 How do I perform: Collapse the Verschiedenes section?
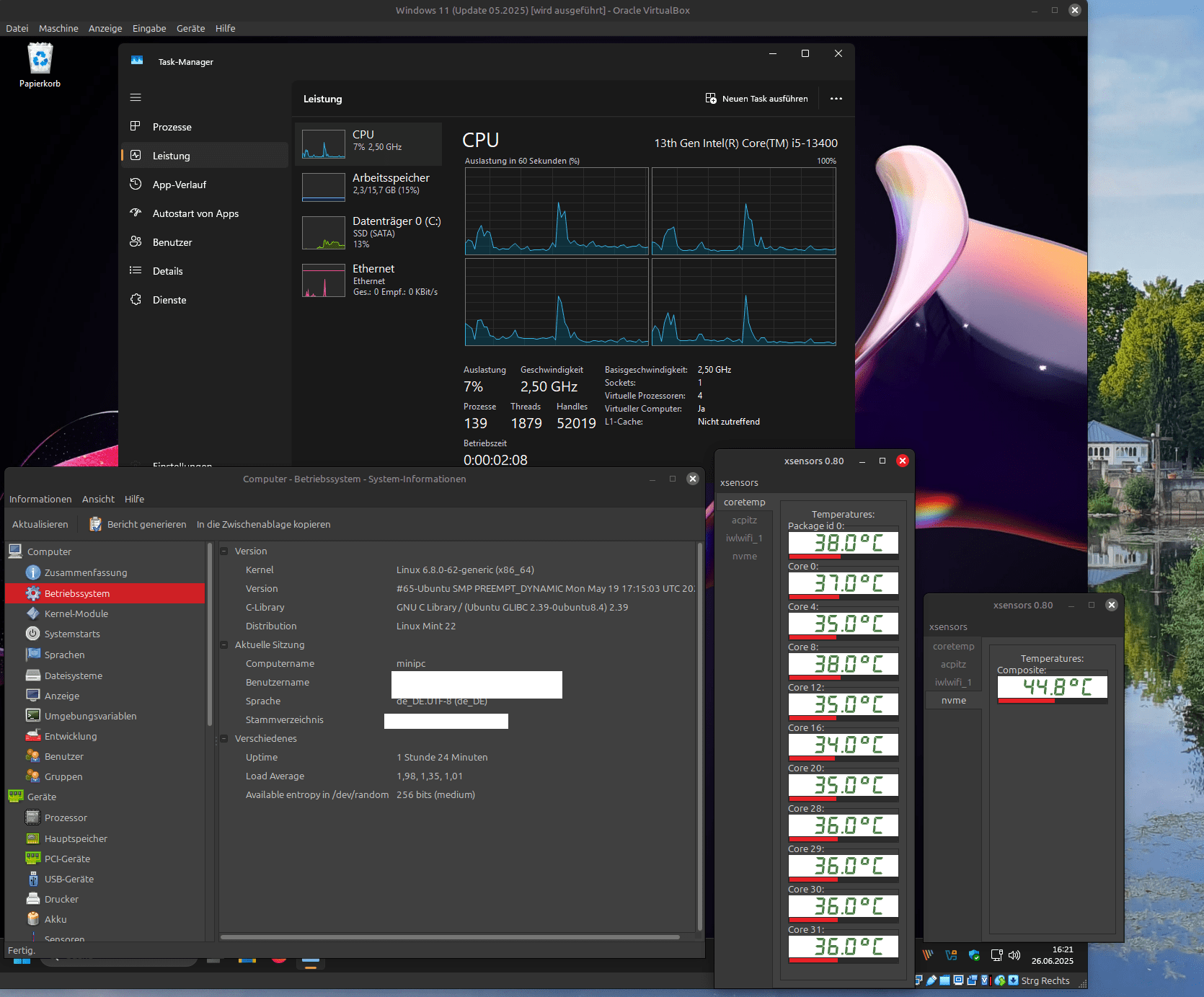pyautogui.click(x=224, y=738)
